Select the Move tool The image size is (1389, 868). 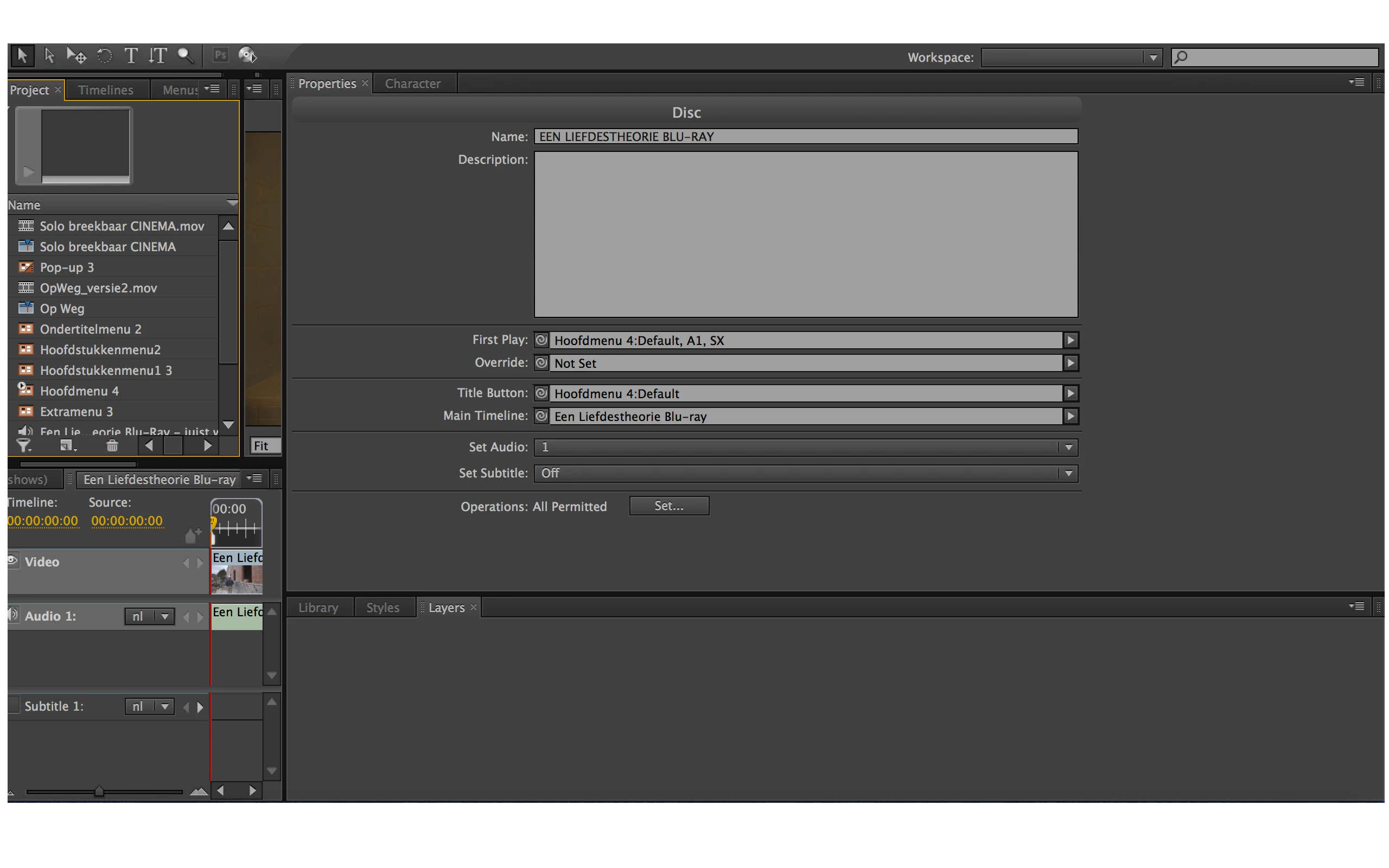point(77,56)
